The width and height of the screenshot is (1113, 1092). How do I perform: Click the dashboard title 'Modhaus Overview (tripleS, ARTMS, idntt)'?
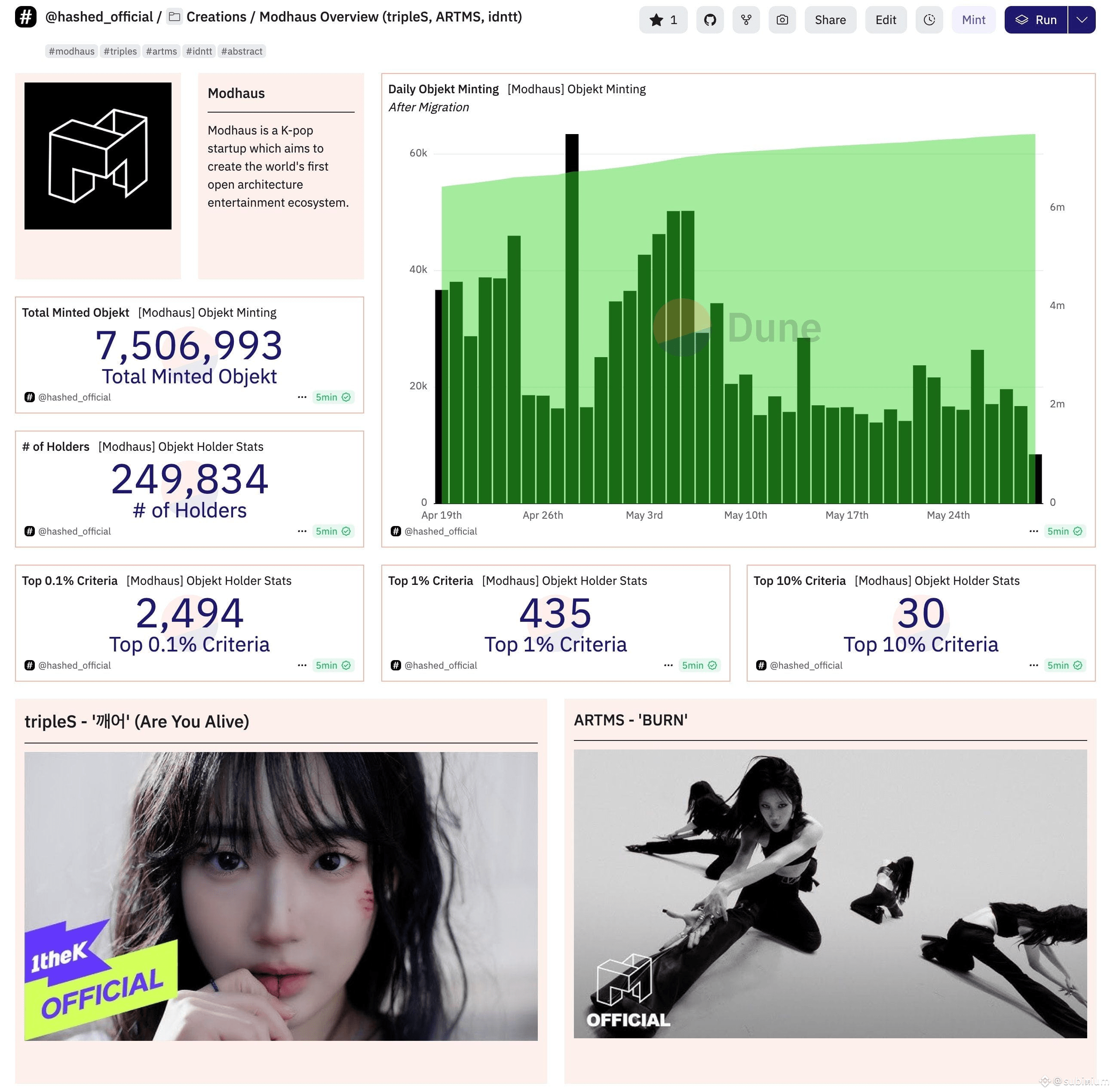point(391,17)
